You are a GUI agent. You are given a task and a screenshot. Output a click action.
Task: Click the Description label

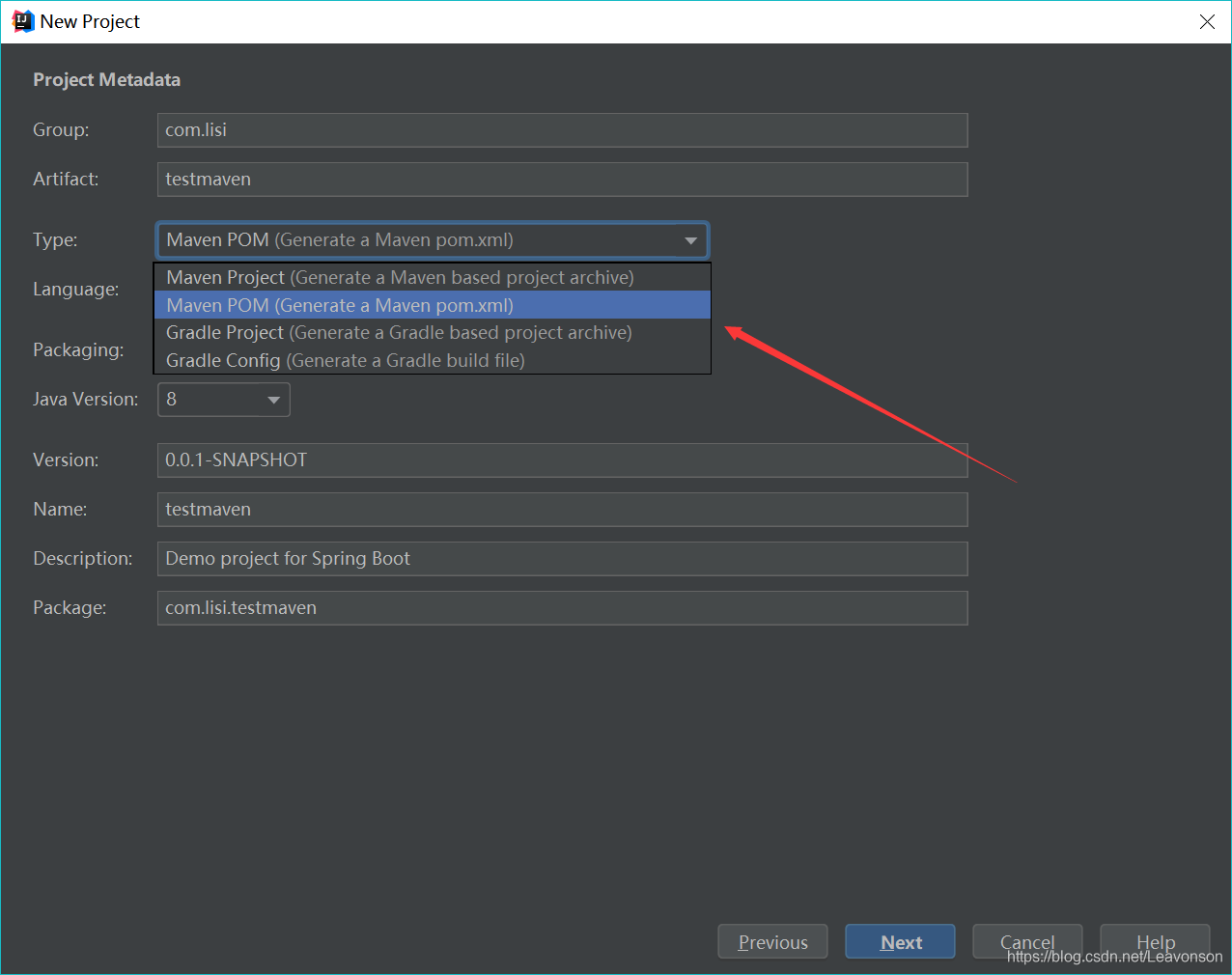pos(83,559)
